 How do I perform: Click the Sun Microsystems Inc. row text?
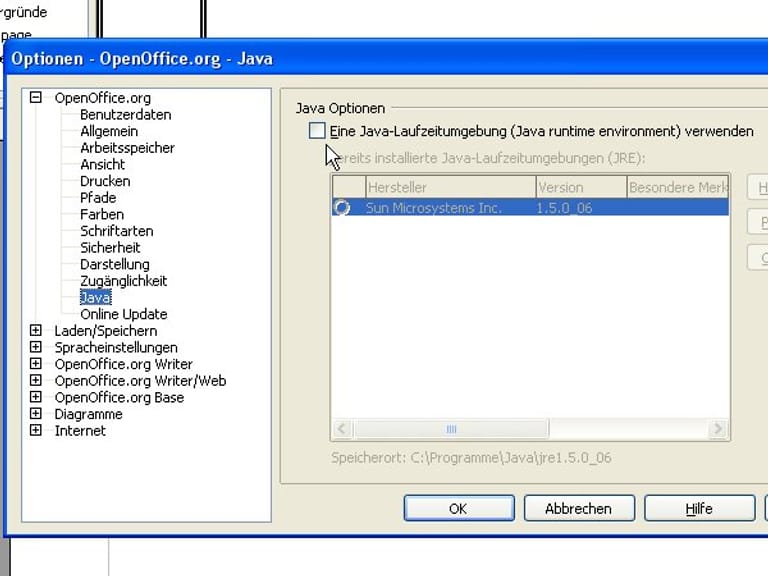click(x=434, y=208)
